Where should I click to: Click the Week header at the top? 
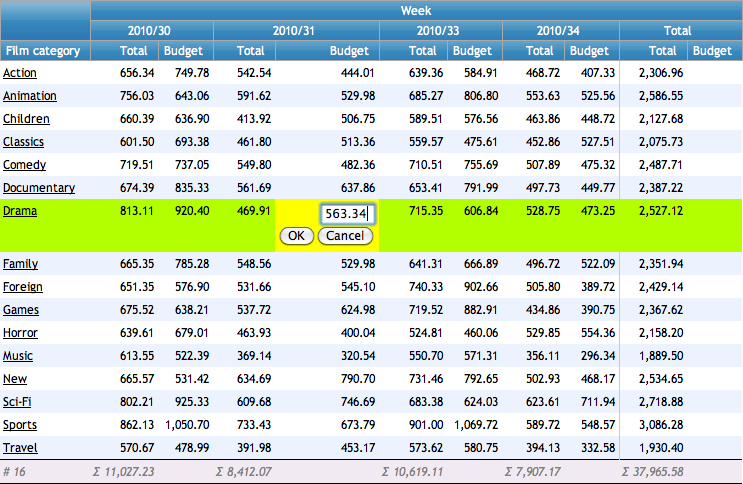(416, 10)
